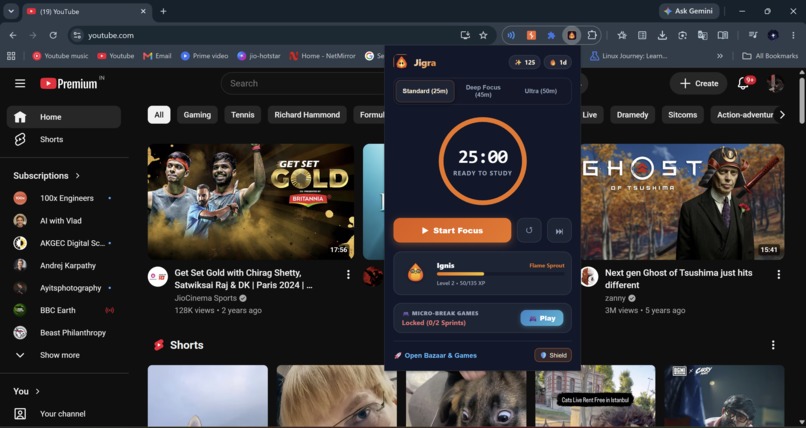Screen dimensions: 806x428
Task: Switch to the (19) YouTube tab
Action: (86, 11)
